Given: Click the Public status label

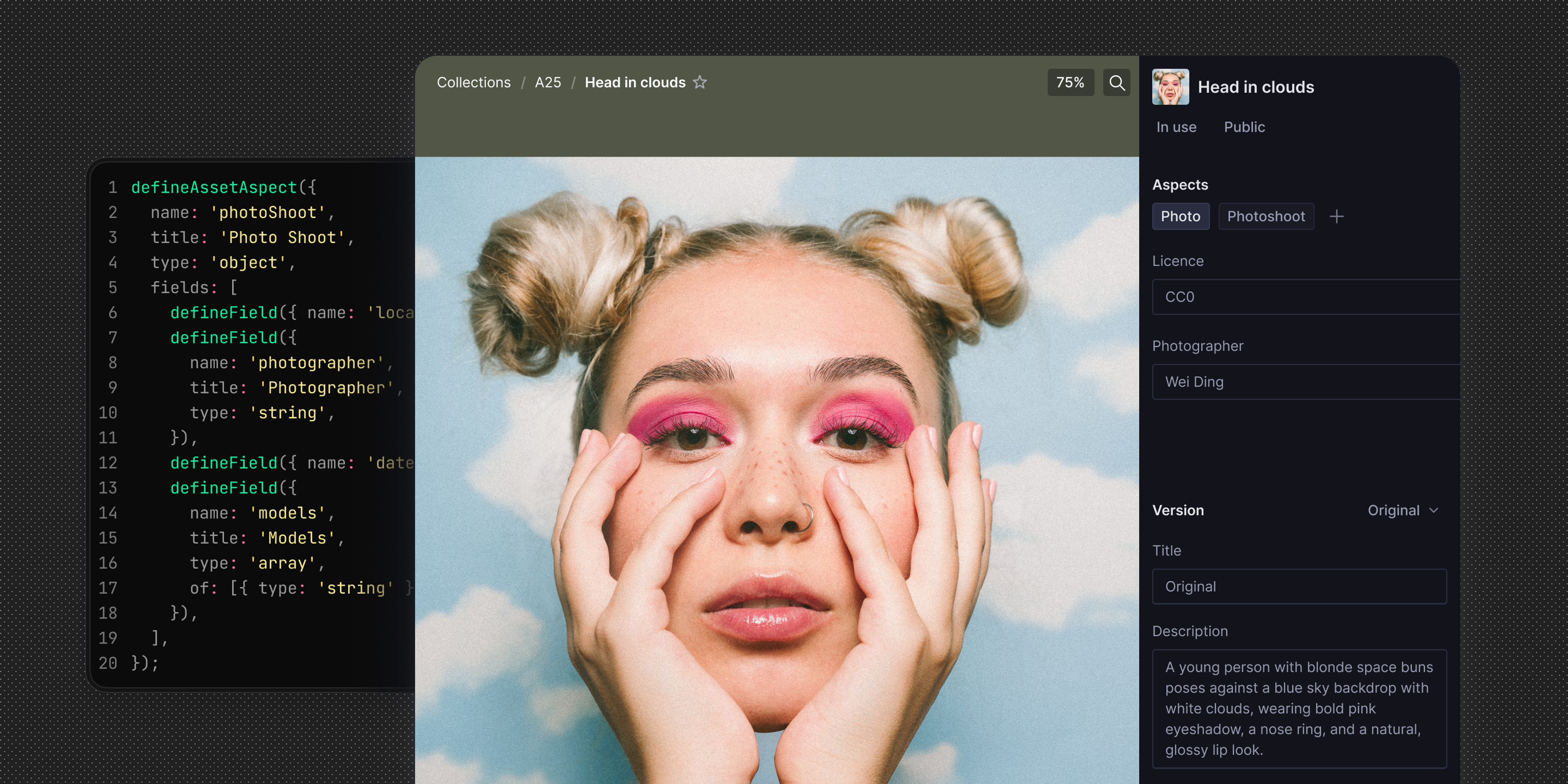Looking at the screenshot, I should [1244, 127].
